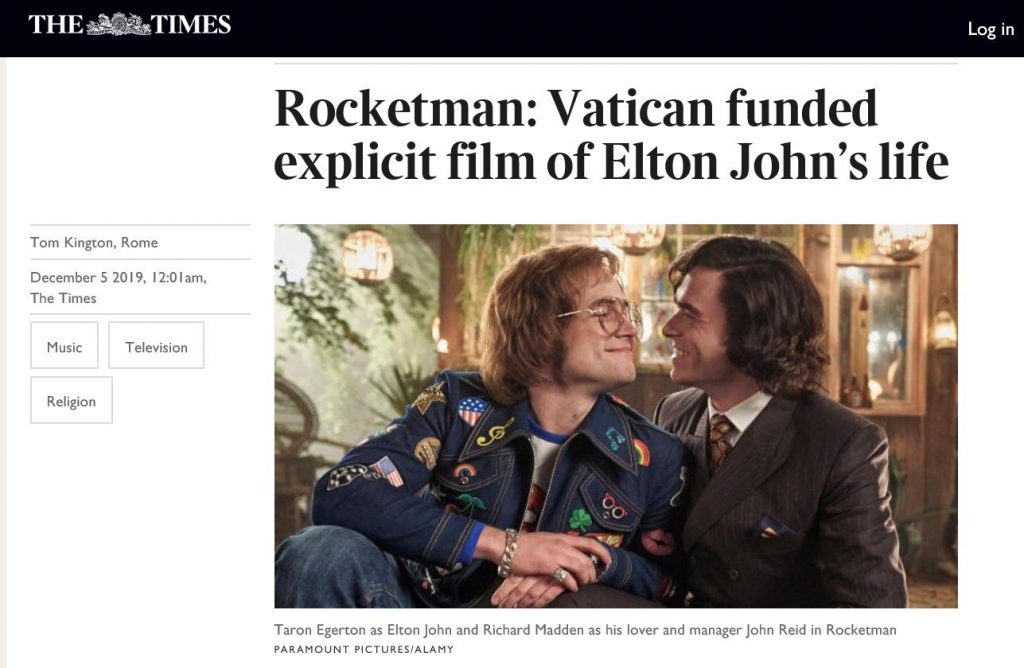This screenshot has width=1024, height=668.
Task: Open the Rocketman article photo
Action: pos(616,416)
